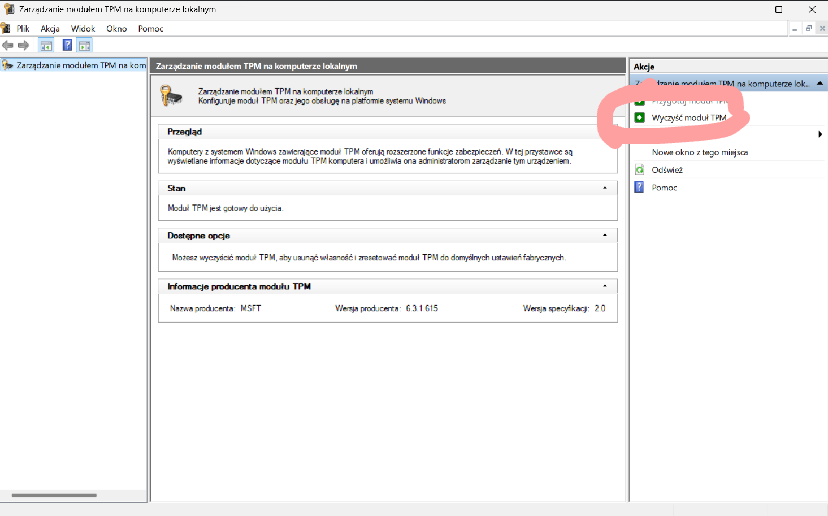Click the 'Możesz wyczyścić moduł TPM' description text
Image resolution: width=828 pixels, height=516 pixels.
point(369,257)
